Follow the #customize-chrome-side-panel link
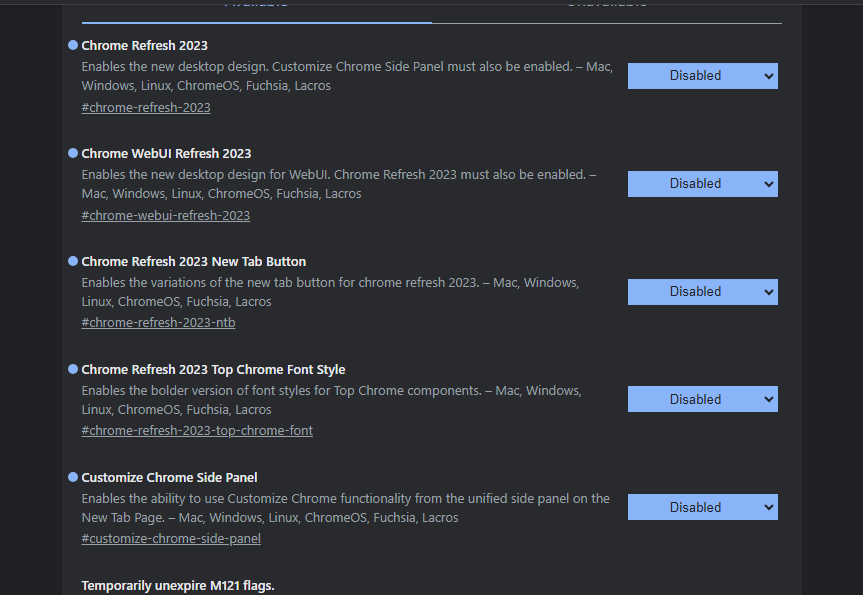This screenshot has width=863, height=595. 170,538
